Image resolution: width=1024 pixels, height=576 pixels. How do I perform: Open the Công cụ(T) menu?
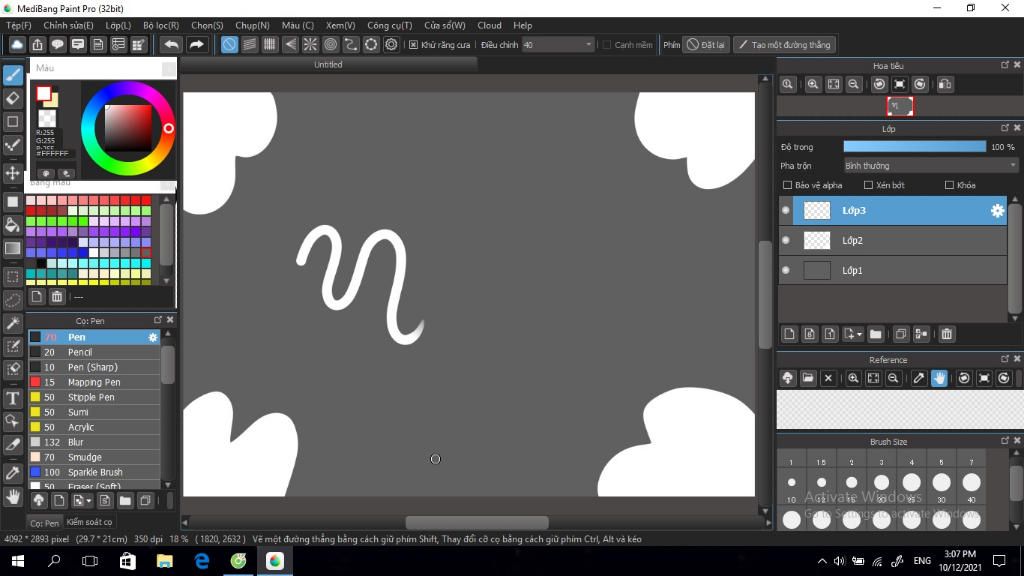click(x=389, y=25)
